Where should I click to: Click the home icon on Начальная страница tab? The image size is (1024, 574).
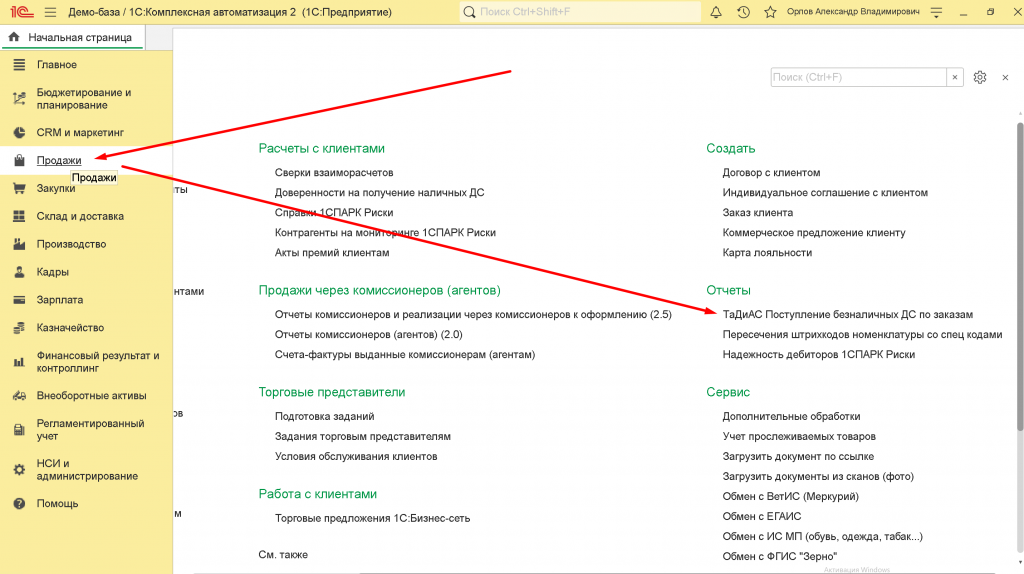(14, 37)
